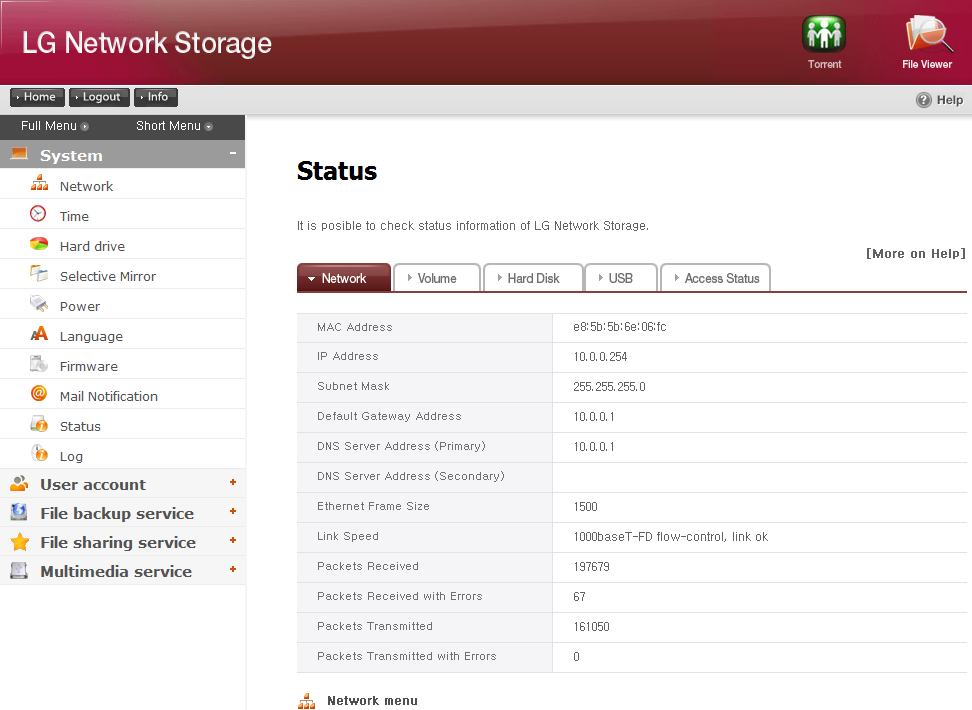The height and width of the screenshot is (710, 972).
Task: Switch to the Volume tab
Action: 437,278
